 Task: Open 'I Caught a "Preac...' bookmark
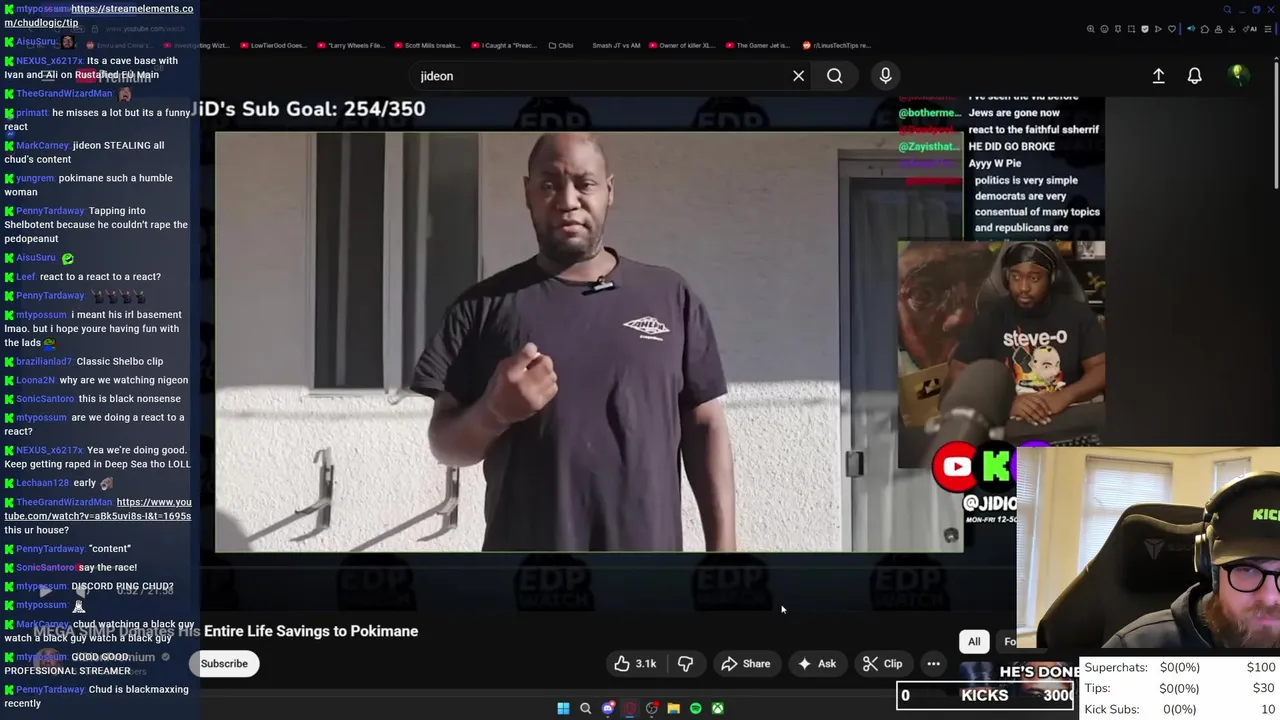(x=502, y=45)
